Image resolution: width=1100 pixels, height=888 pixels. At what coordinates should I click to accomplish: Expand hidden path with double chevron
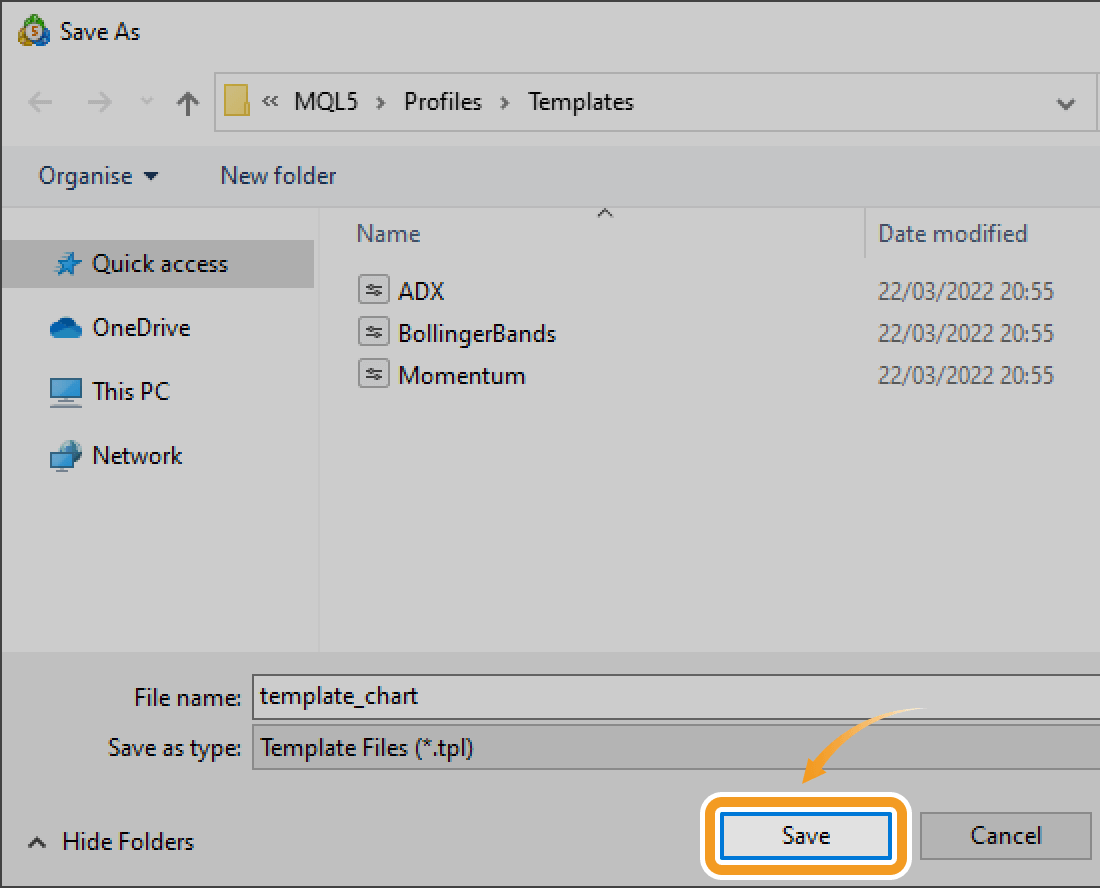coord(270,102)
